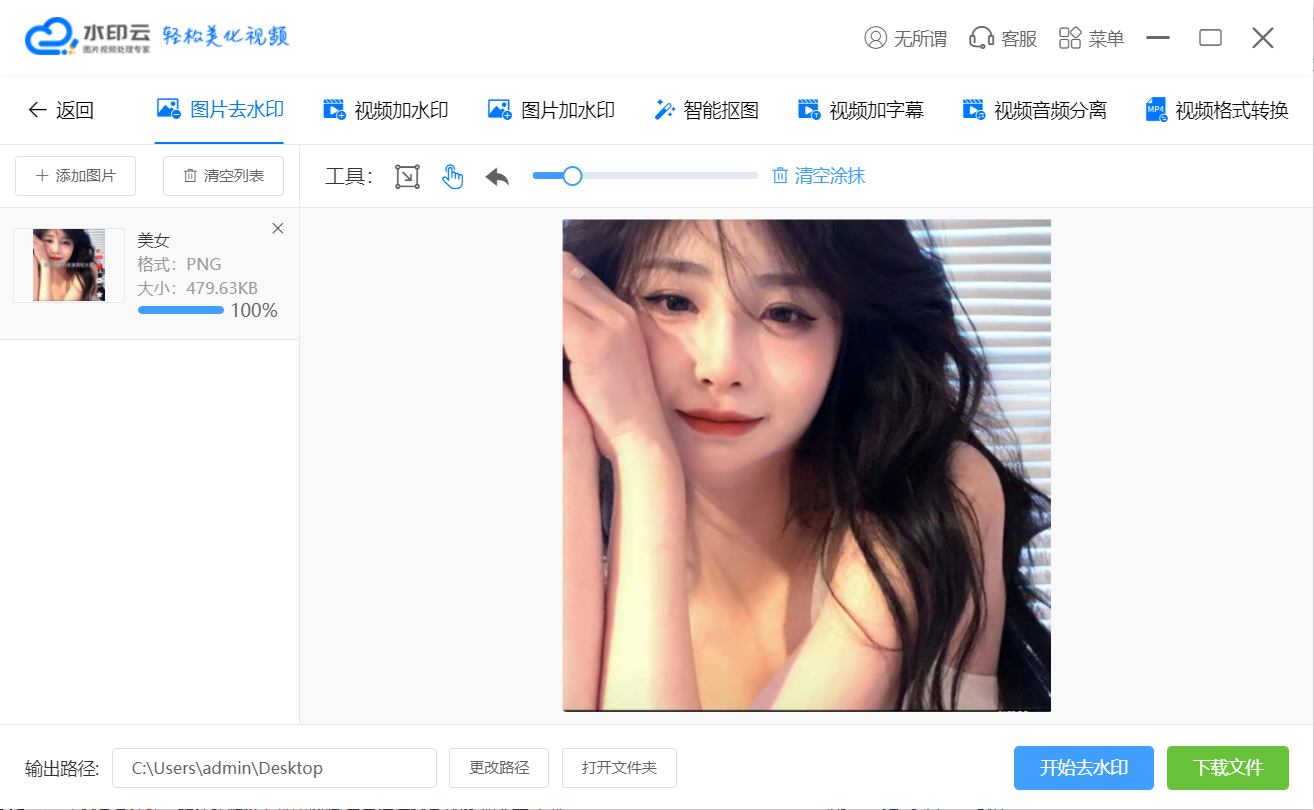Remove 美女 image with X icon
This screenshot has height=810, width=1314.
278,228
